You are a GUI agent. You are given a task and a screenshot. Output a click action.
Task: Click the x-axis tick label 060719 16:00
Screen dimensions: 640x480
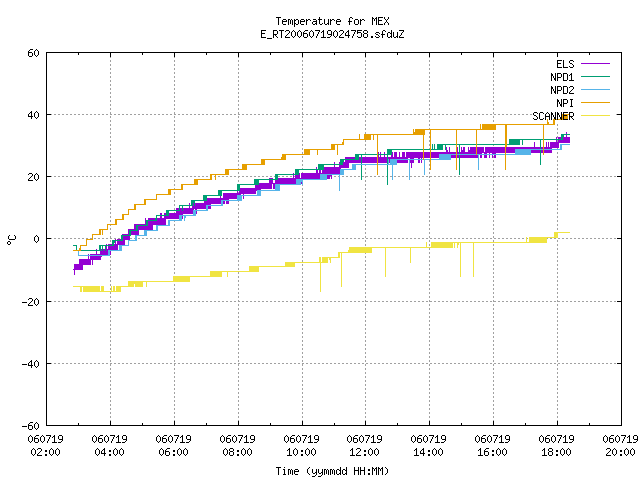click(x=492, y=446)
